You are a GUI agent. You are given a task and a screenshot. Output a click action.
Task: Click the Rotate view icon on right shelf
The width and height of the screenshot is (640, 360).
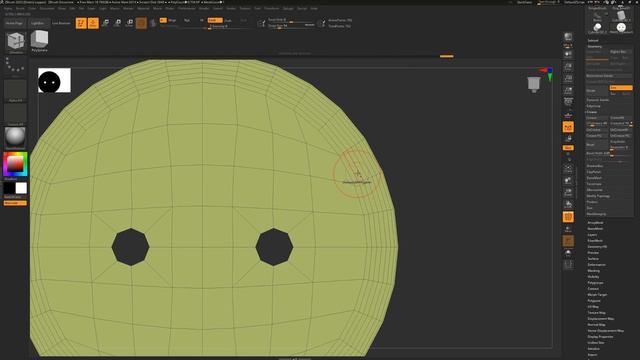click(568, 204)
